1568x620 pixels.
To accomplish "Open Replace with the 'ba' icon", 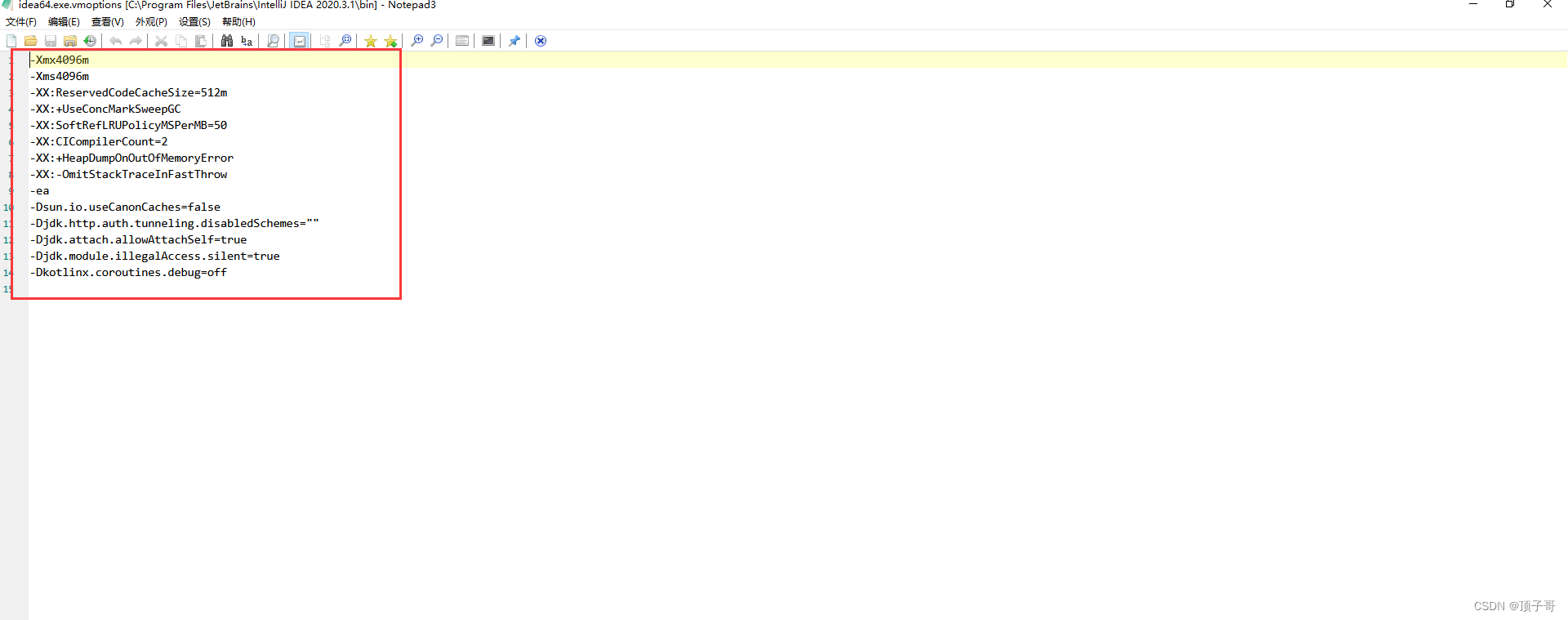I will pos(247,41).
